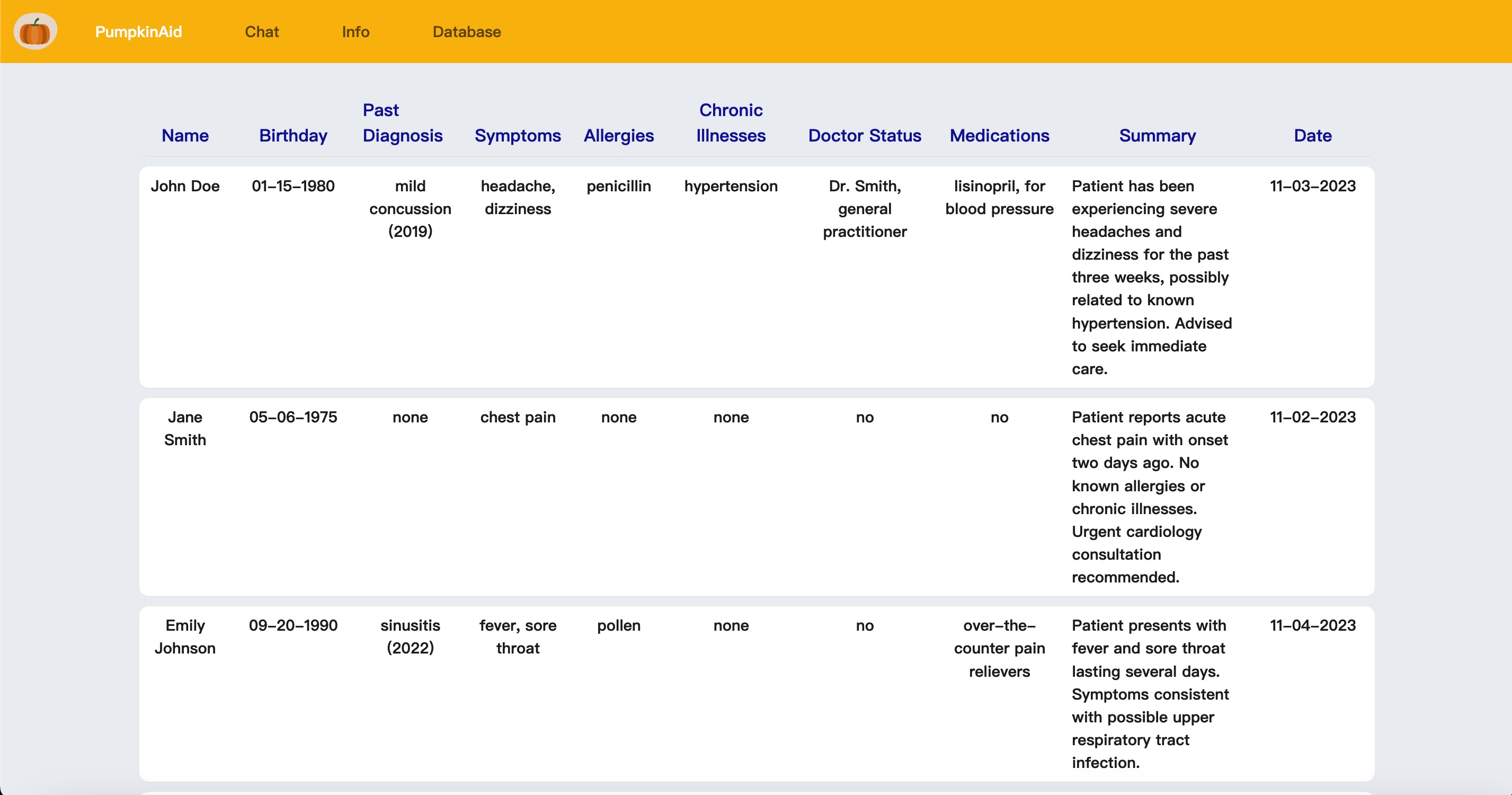Click the Birthday column header
Viewport: 1512px width, 795px height.
point(293,136)
